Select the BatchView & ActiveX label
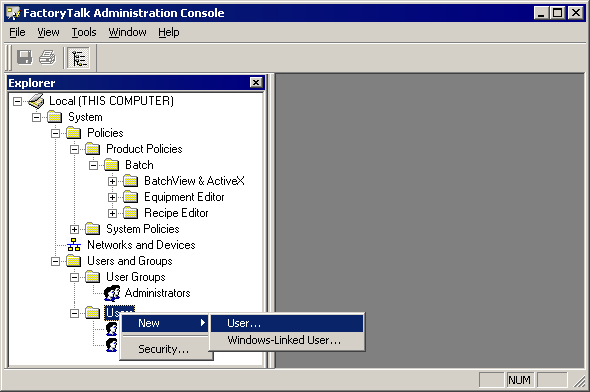The height and width of the screenshot is (392, 590). (x=195, y=181)
